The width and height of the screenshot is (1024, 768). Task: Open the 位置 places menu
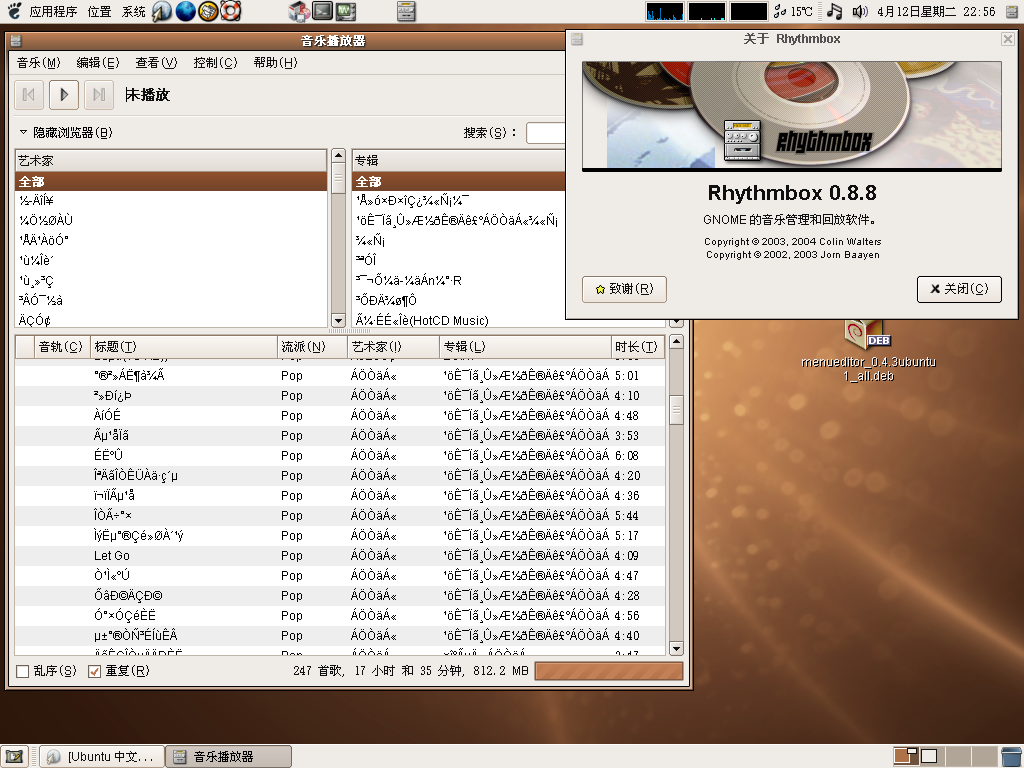coord(99,11)
